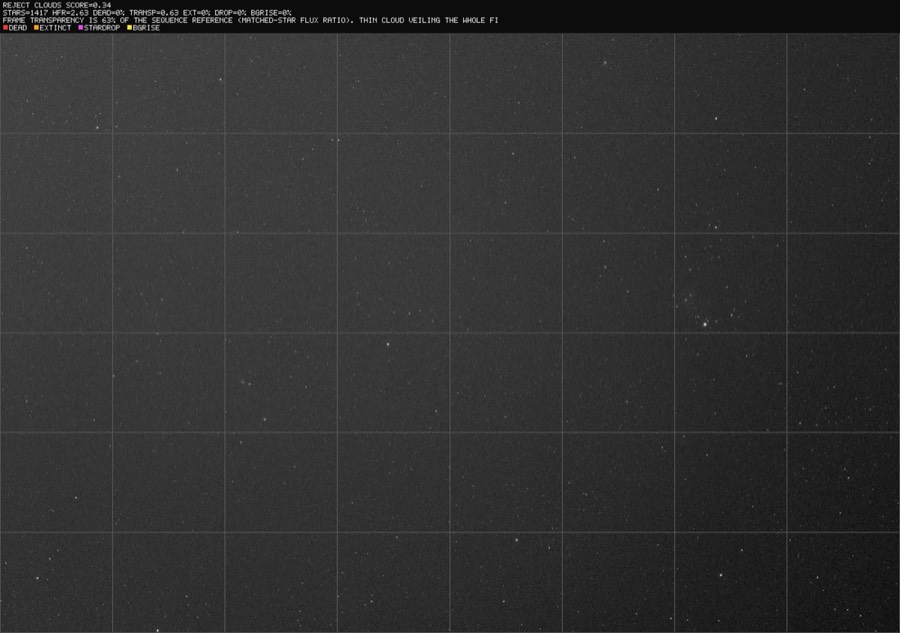The image size is (900, 633).
Task: Click the brightest star in the frame
Action: click(x=705, y=324)
